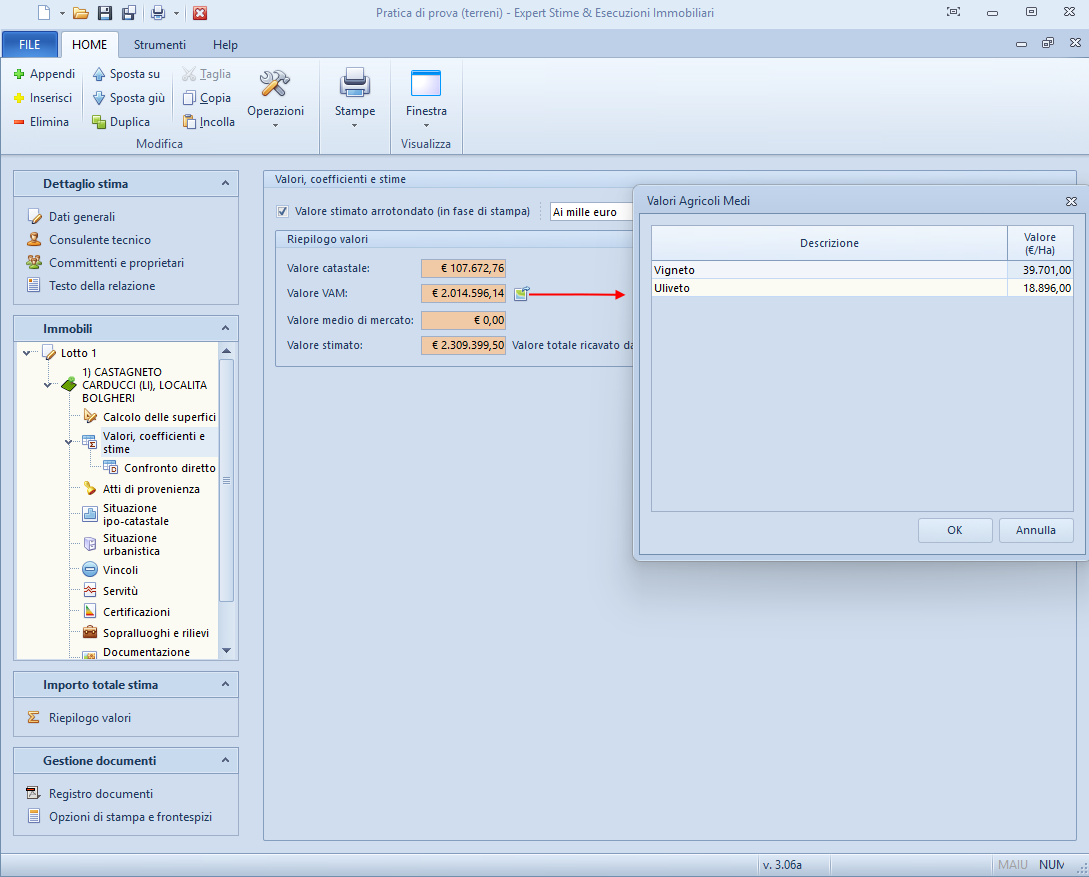Open Riepilogo valori link in sidebar
Viewport: 1089px width, 877px height.
[x=89, y=718]
